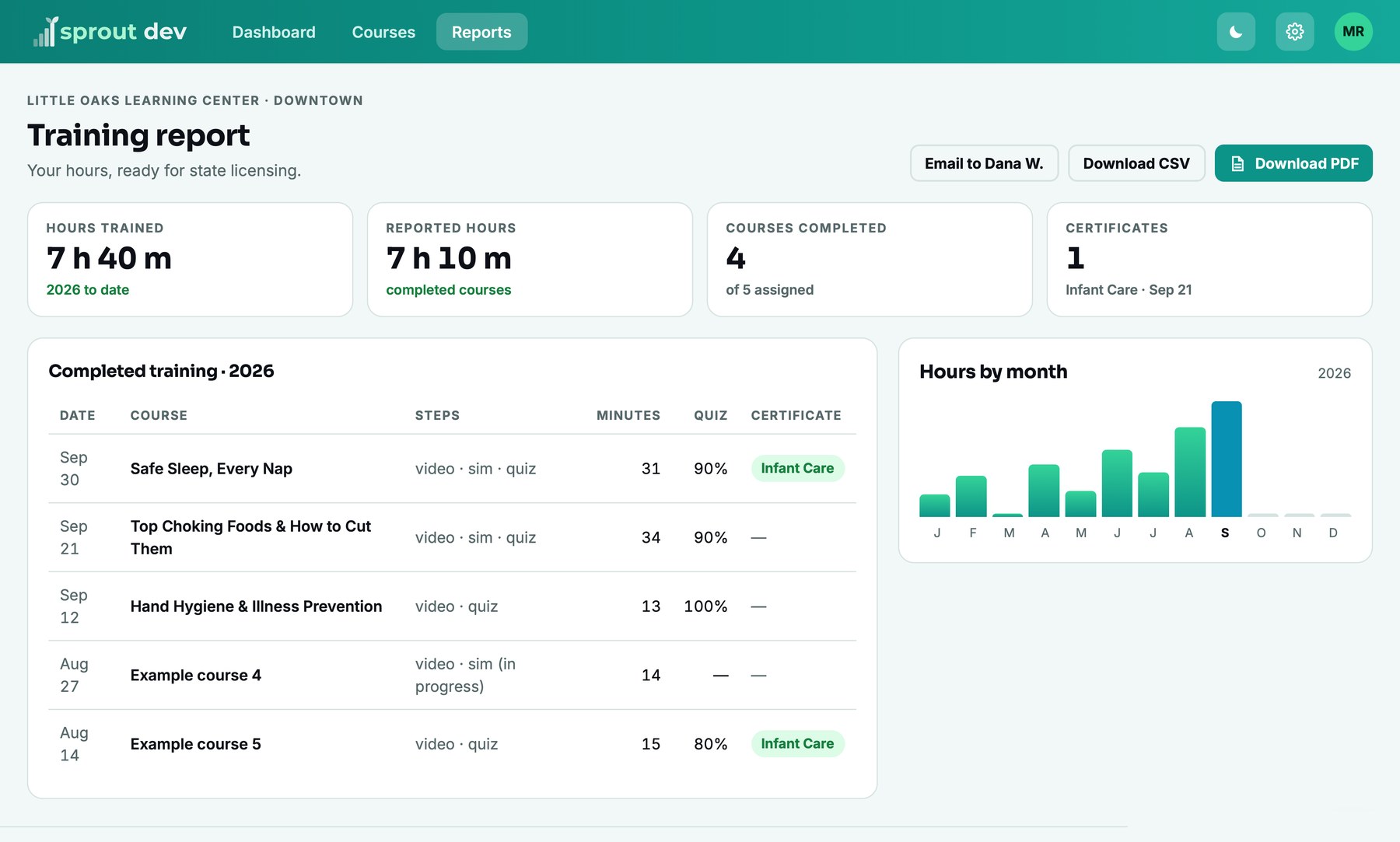The width and height of the screenshot is (1400, 842).
Task: Click the Certificates card
Action: [x=1209, y=260]
